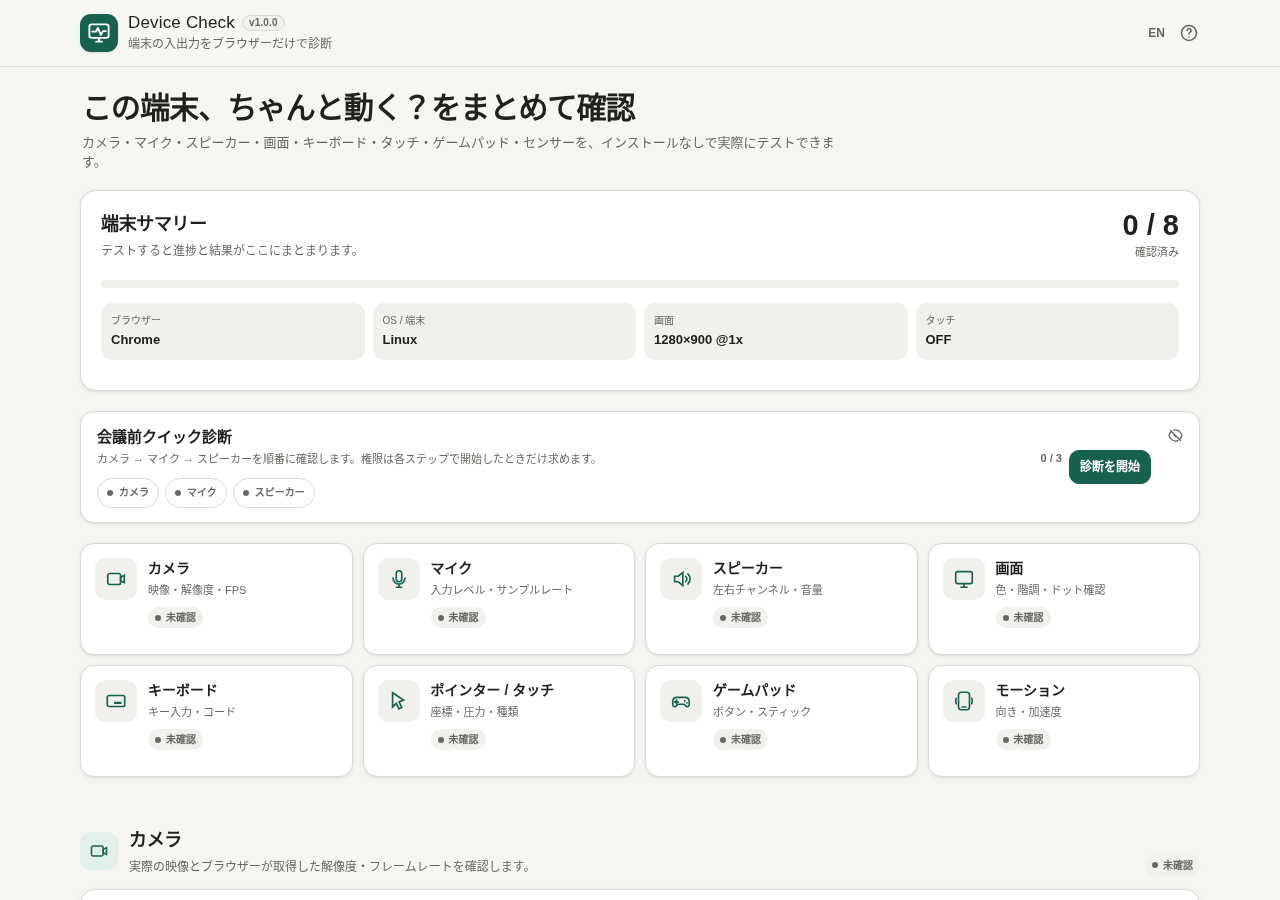Click the 0 / 3 diagnosis progress counter
Image resolution: width=1280 pixels, height=900 pixels.
pyautogui.click(x=1051, y=458)
